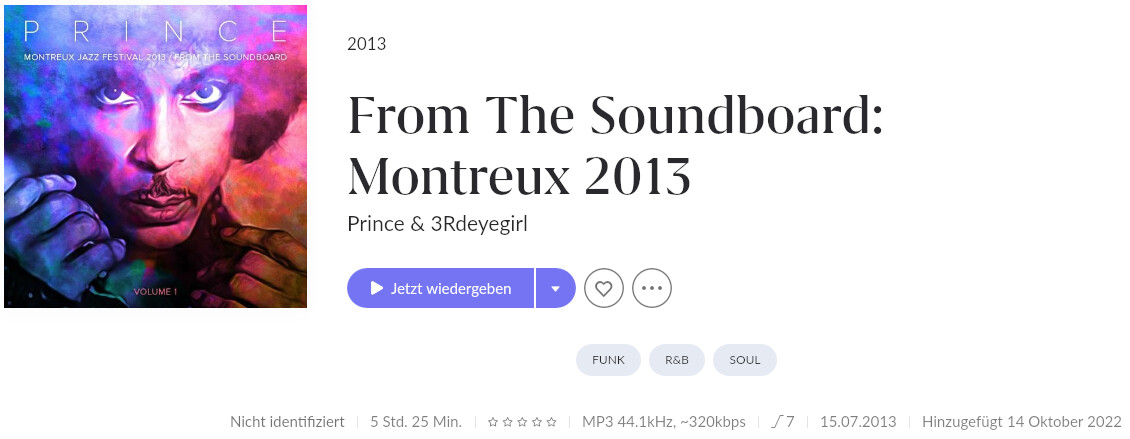The width and height of the screenshot is (1130, 439).
Task: Click the release date 15.07.2013
Action: [x=858, y=422]
